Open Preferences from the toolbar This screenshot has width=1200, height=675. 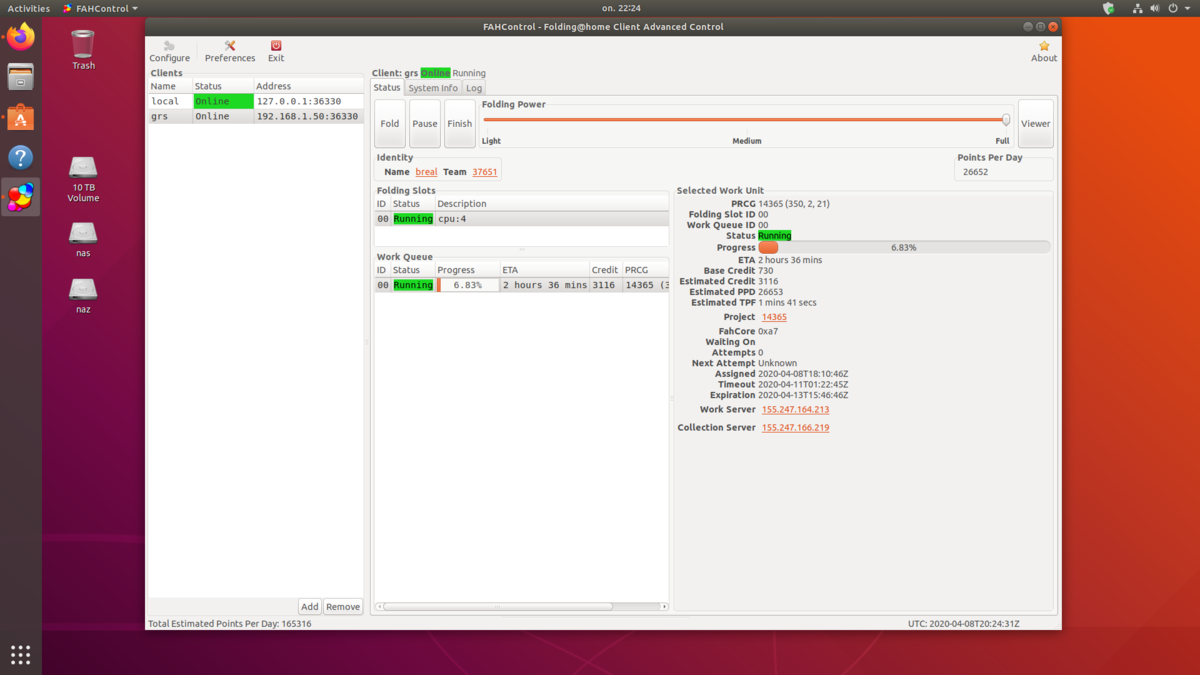coord(230,51)
